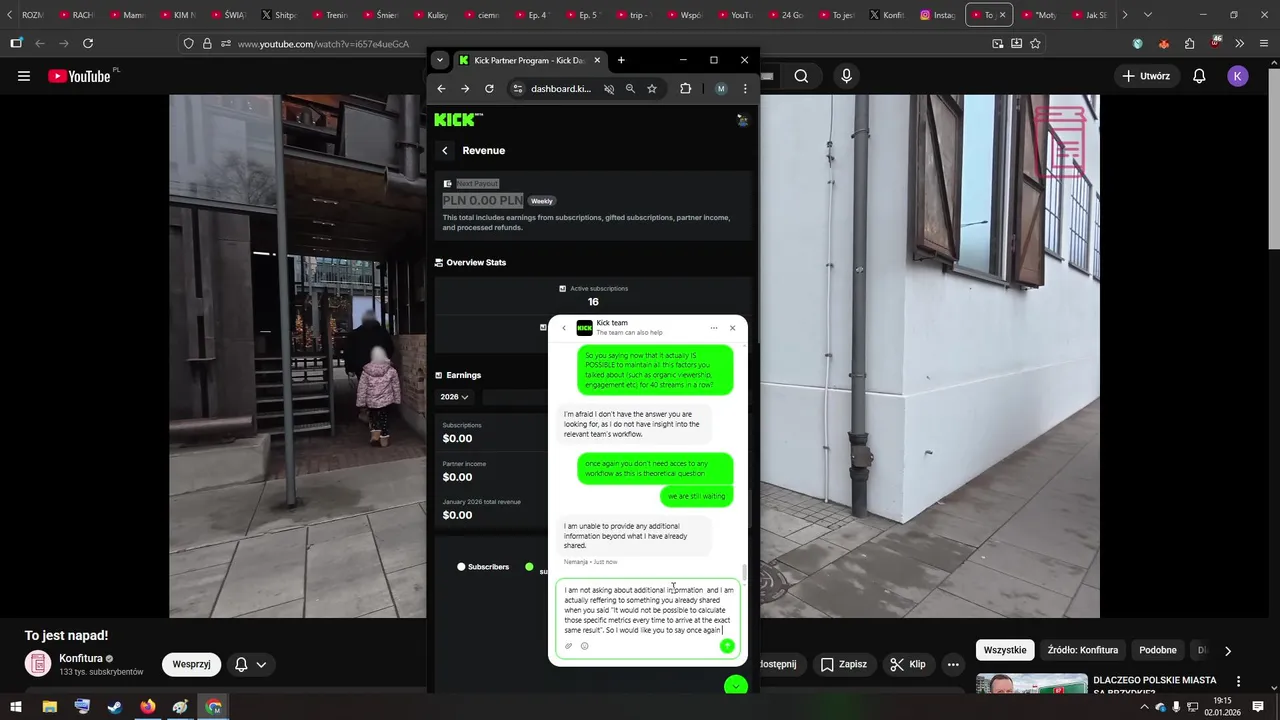
Task: Open Chrome three-dot menu
Action: click(745, 89)
